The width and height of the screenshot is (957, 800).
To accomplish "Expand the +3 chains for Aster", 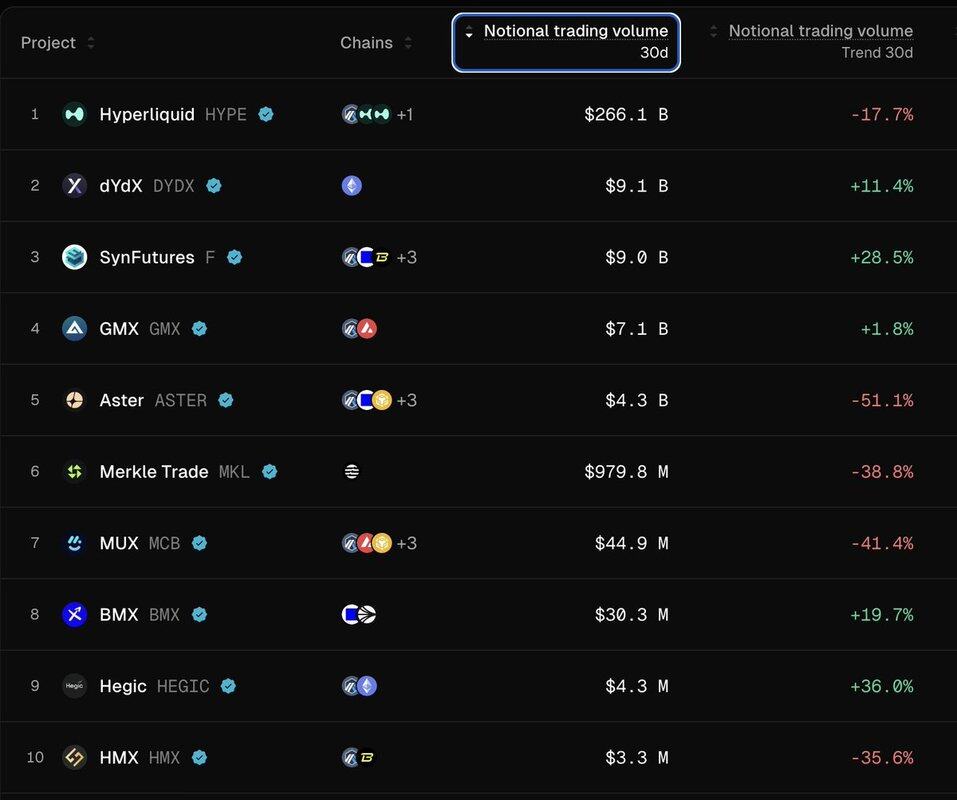I will point(406,400).
